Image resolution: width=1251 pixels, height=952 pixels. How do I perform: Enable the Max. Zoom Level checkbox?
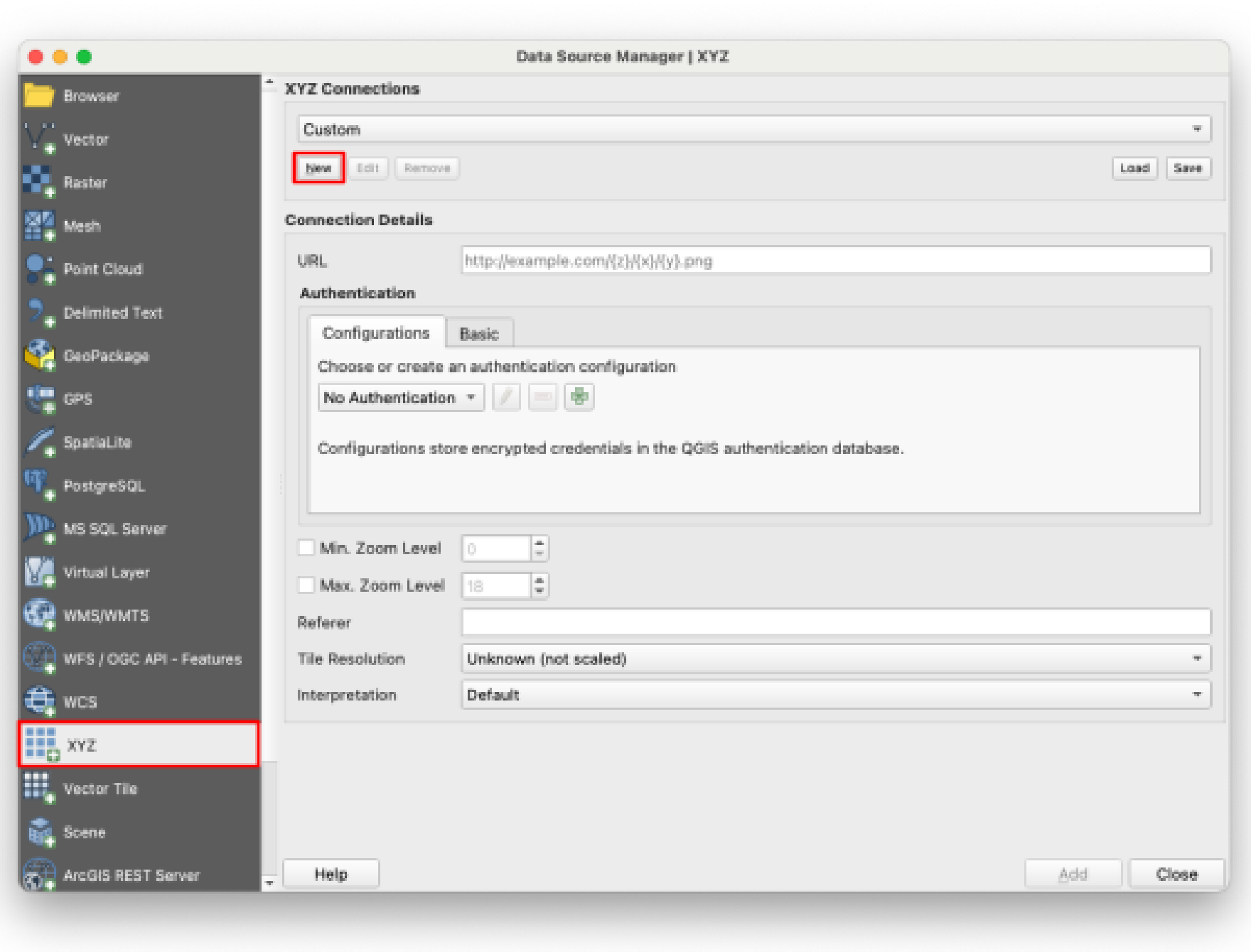pyautogui.click(x=306, y=585)
